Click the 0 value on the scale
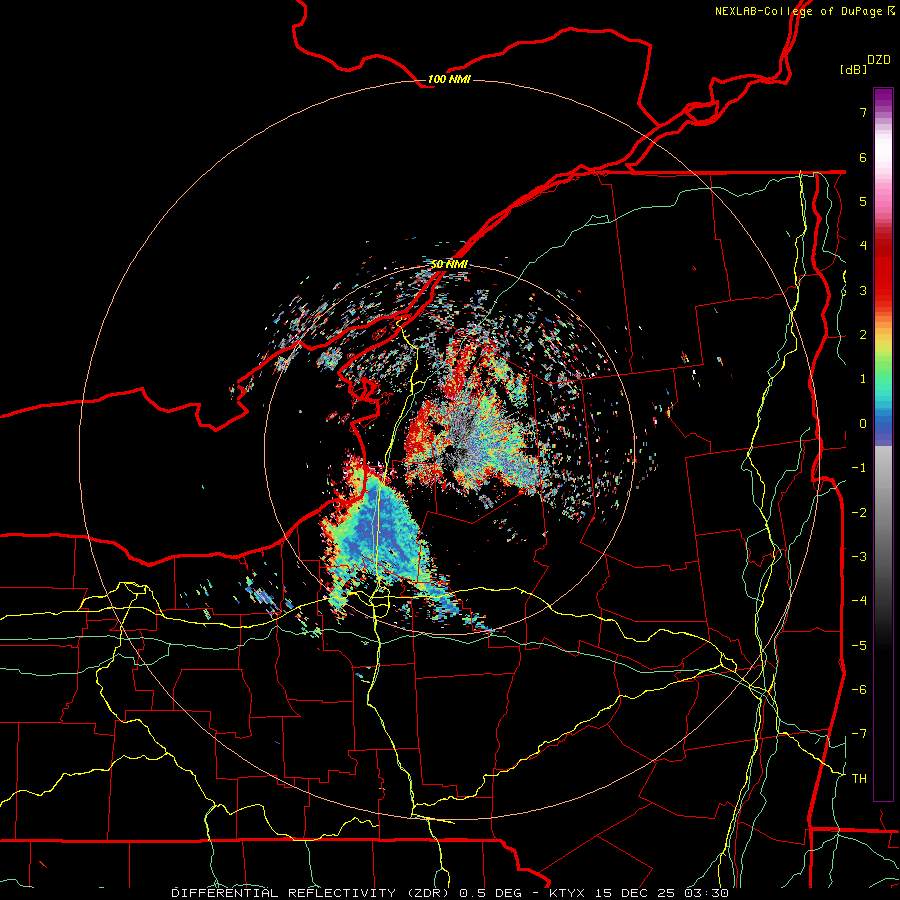Screen dimensions: 900x900 click(x=863, y=424)
